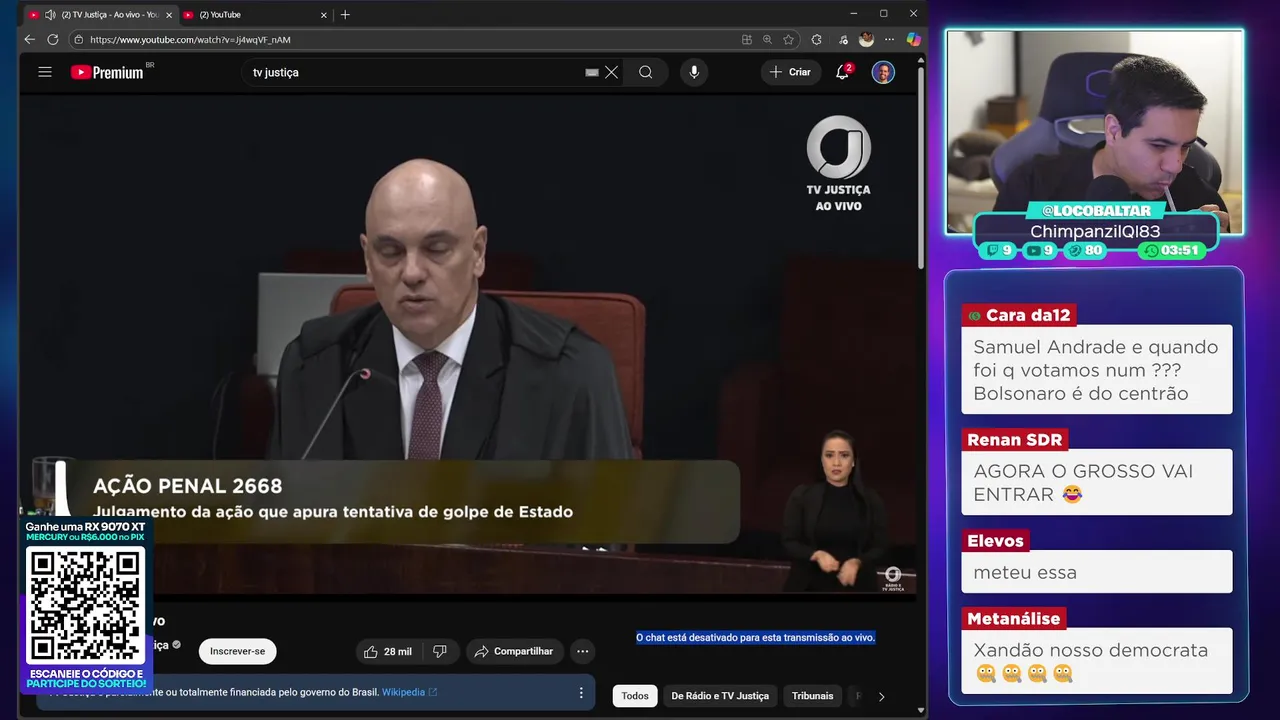Close the TV Justiça tab
Viewport: 1280px width, 720px height.
167,15
